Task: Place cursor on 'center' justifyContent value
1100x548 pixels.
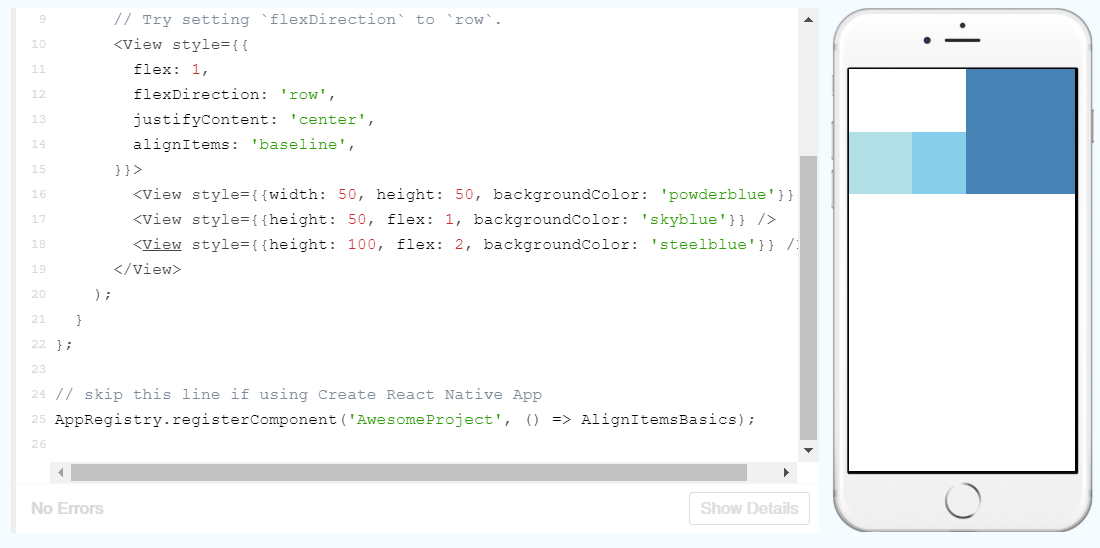Action: (x=331, y=120)
